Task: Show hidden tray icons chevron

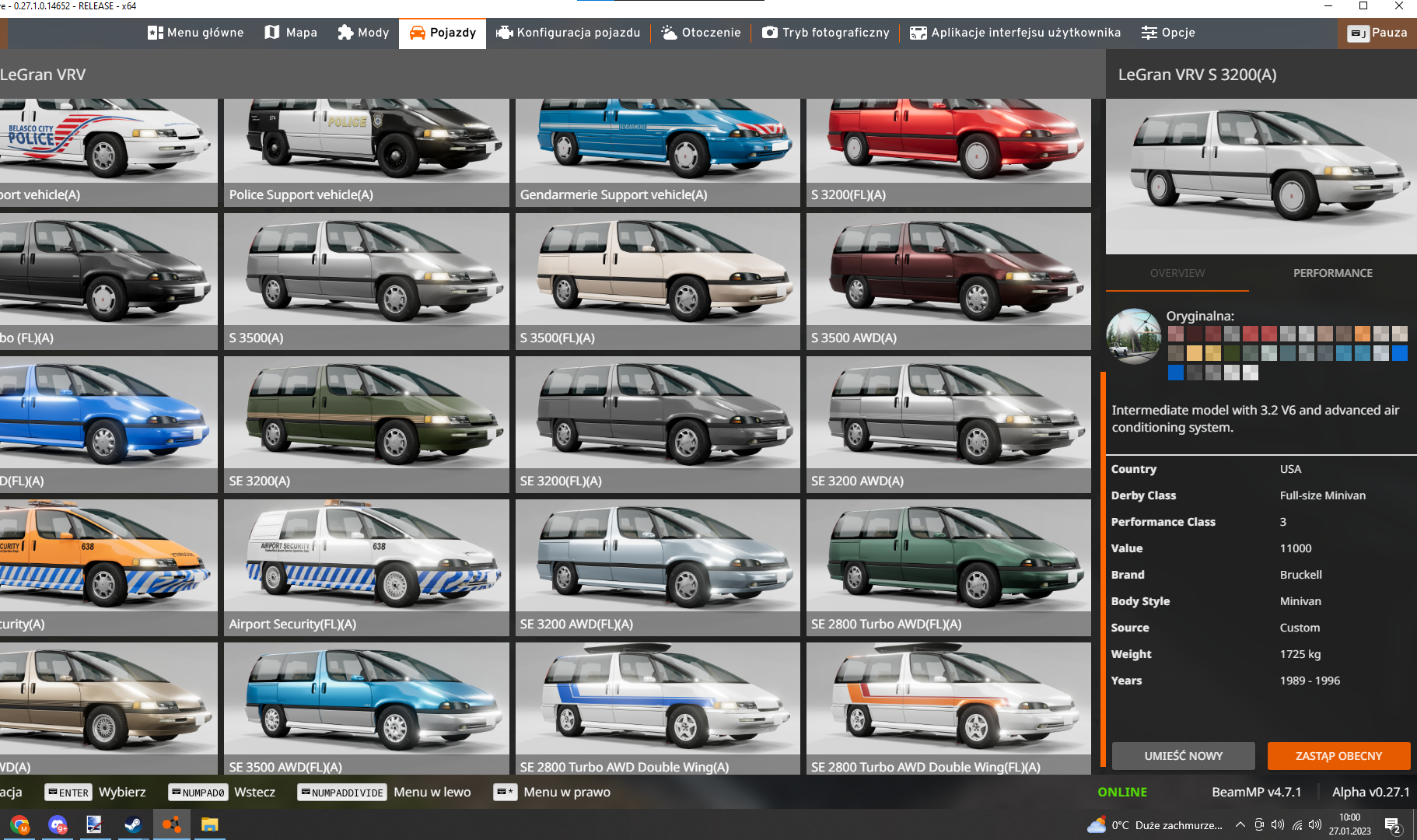Action: [x=1240, y=825]
